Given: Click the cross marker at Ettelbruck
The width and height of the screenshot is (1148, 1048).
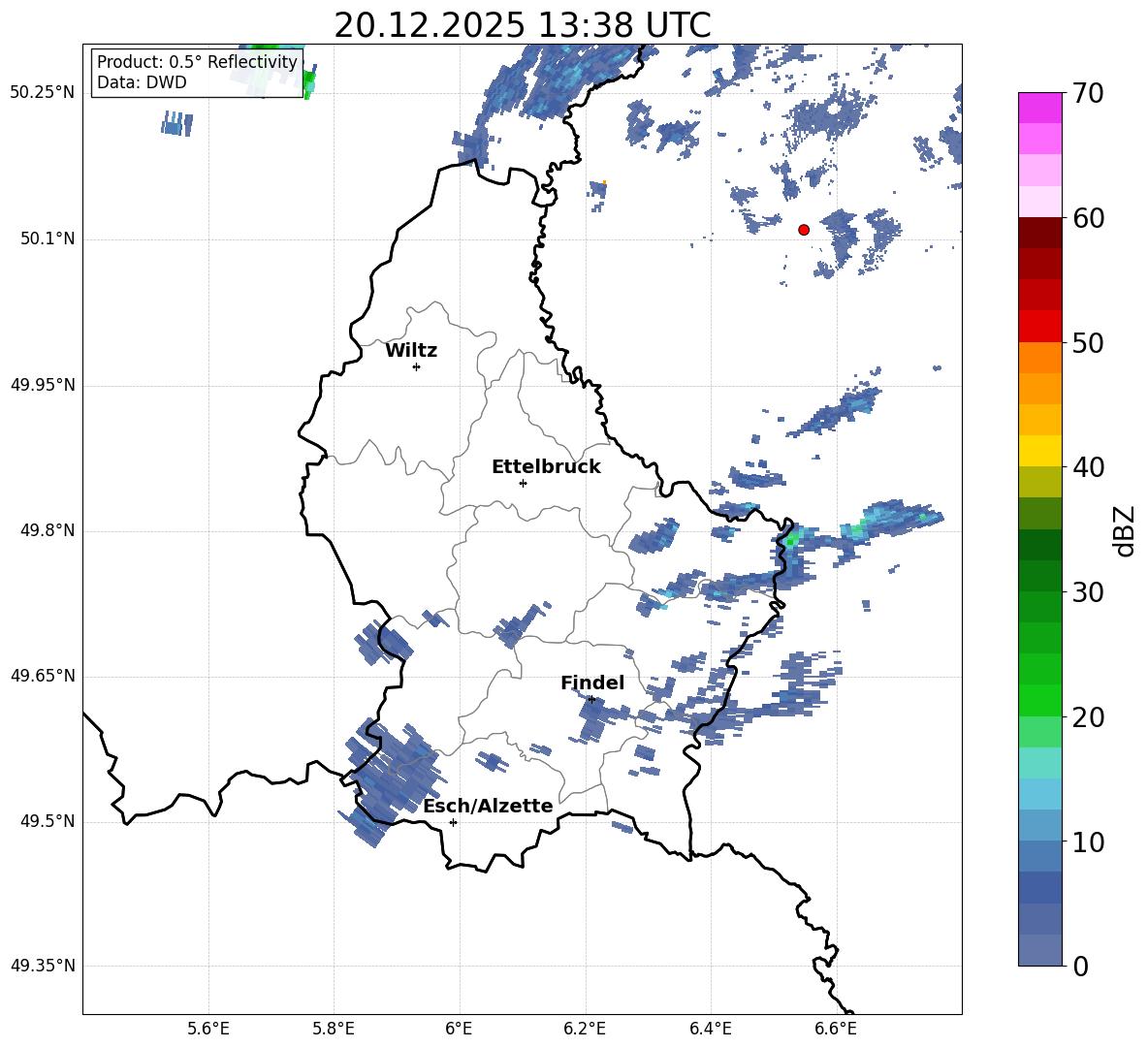Looking at the screenshot, I should point(523,483).
